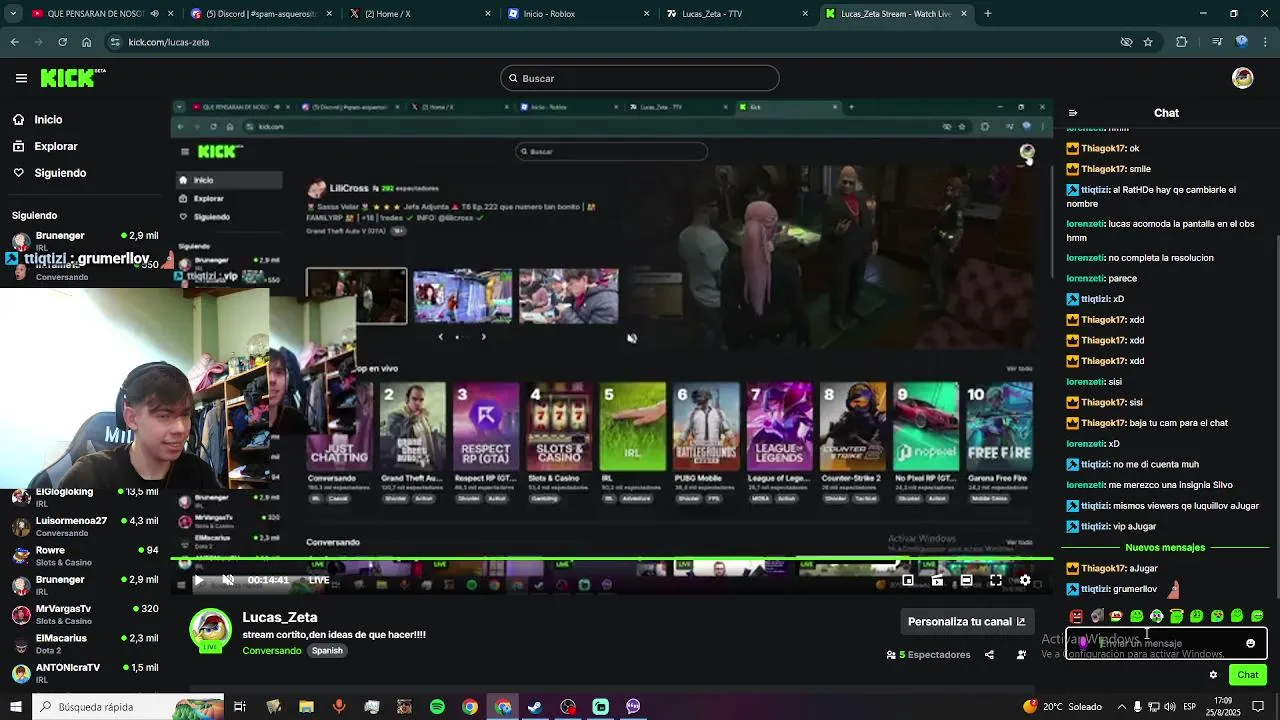Open the clip creation icon

(937, 580)
